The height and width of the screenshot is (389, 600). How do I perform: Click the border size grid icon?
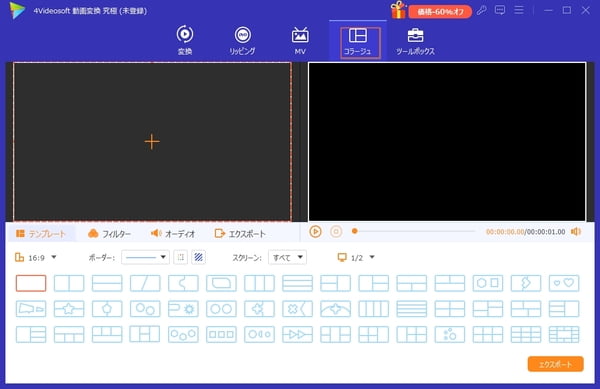(181, 257)
